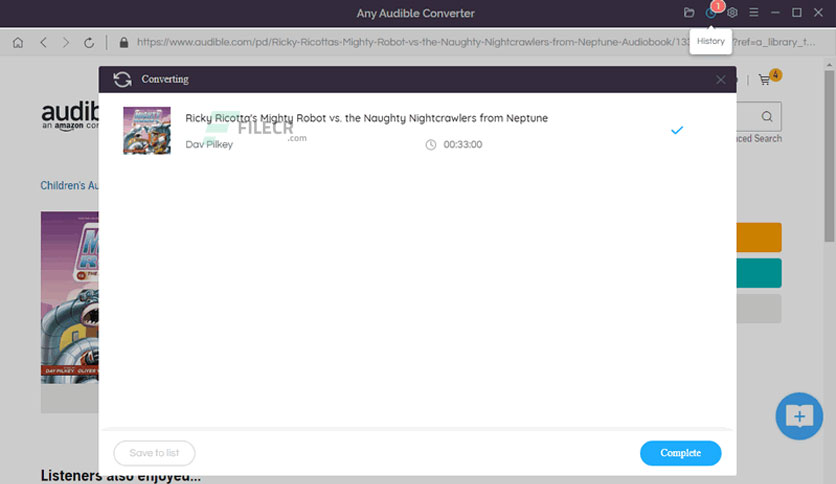Open the output folder icon in title bar
Image resolution: width=836 pixels, height=484 pixels.
coord(689,12)
